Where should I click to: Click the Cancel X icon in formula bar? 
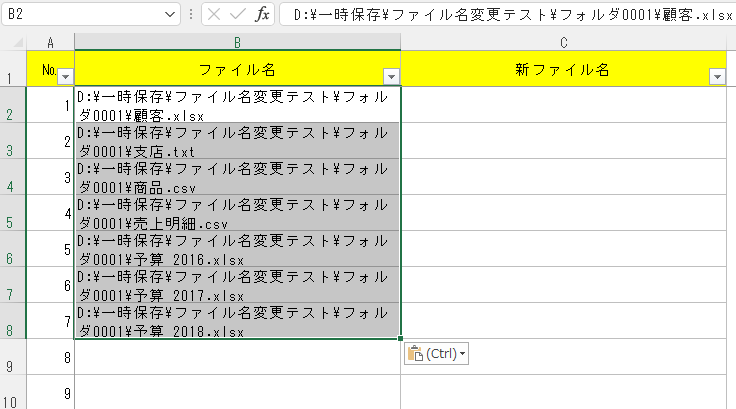tap(214, 15)
